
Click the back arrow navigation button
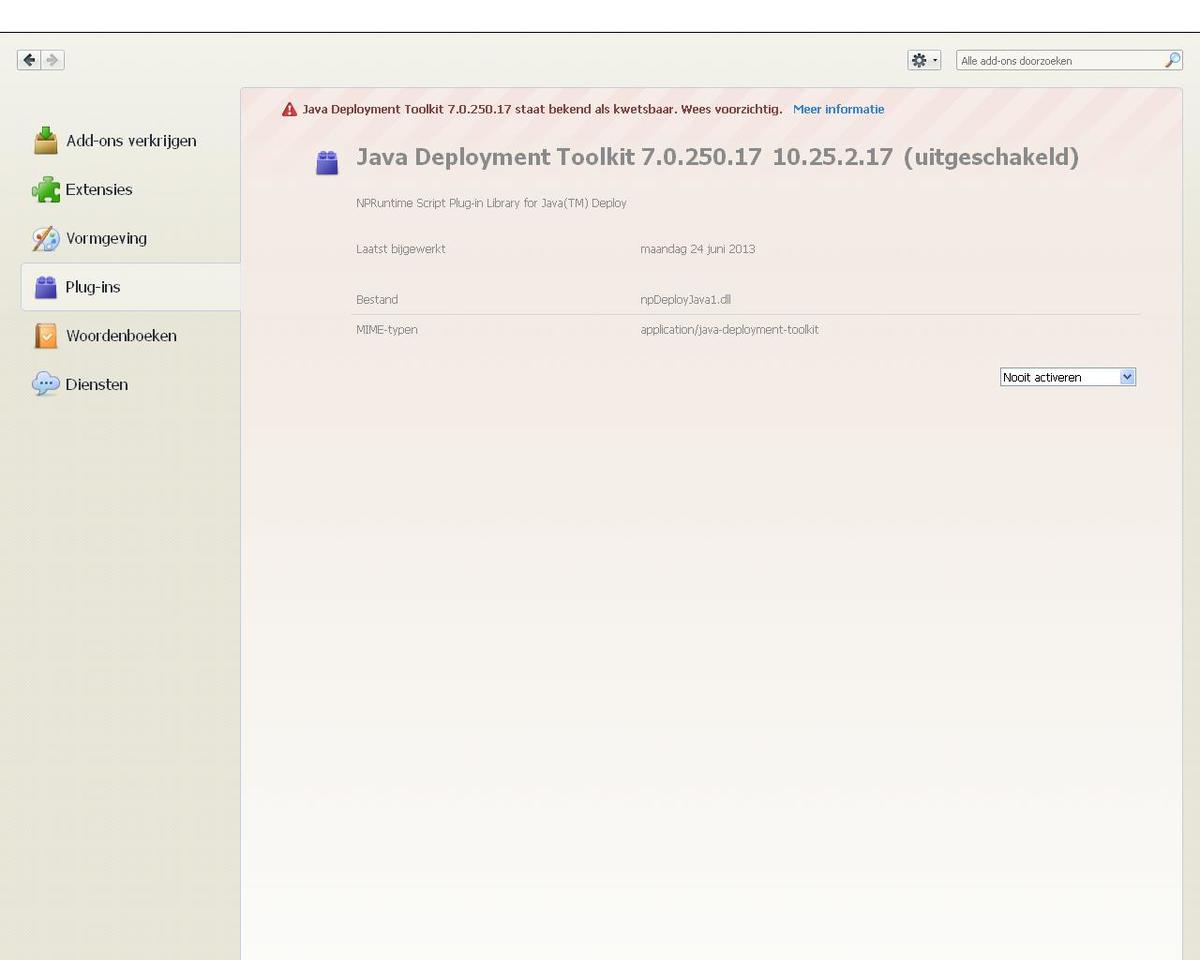point(29,60)
